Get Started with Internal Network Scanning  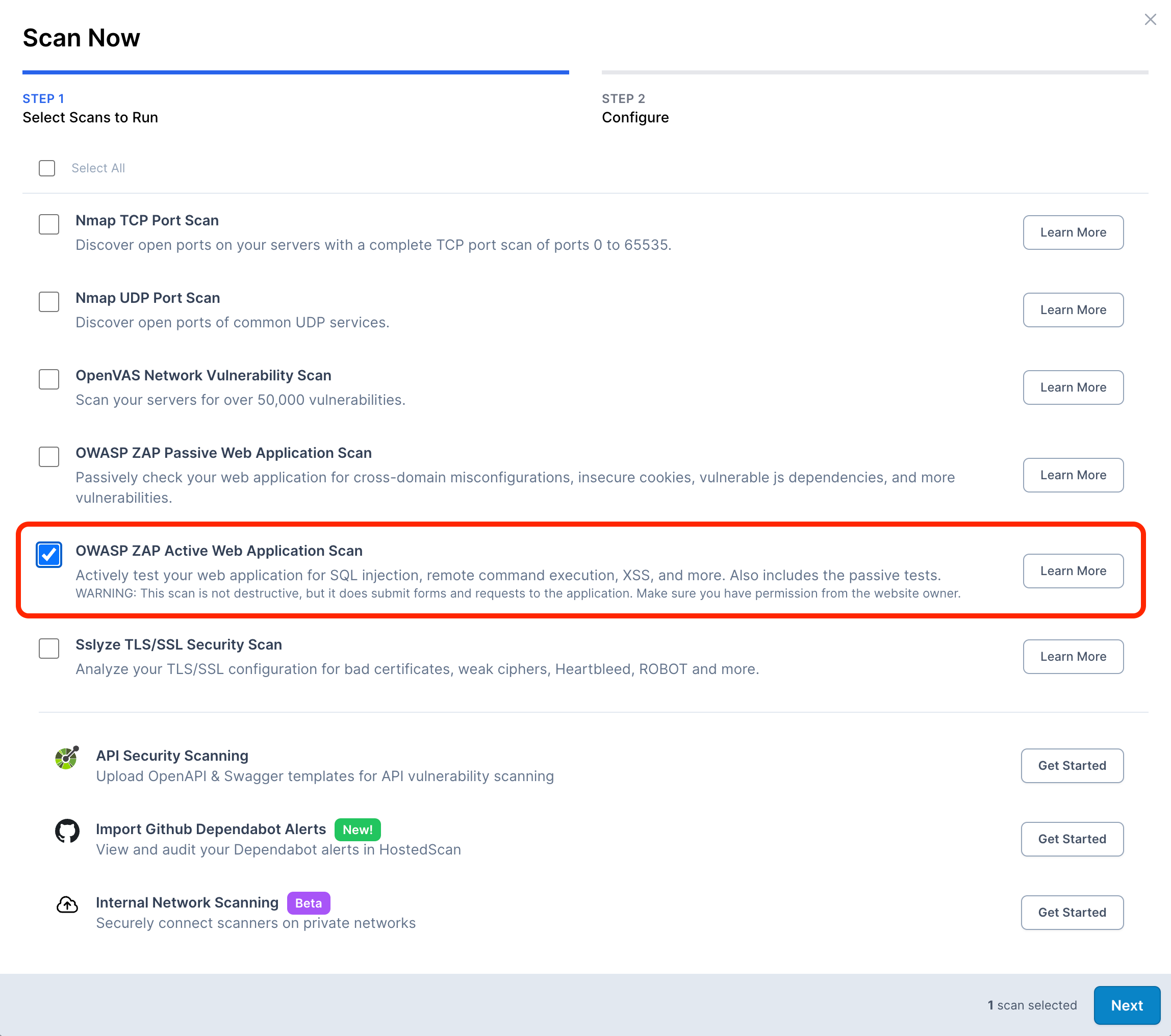click(1072, 912)
